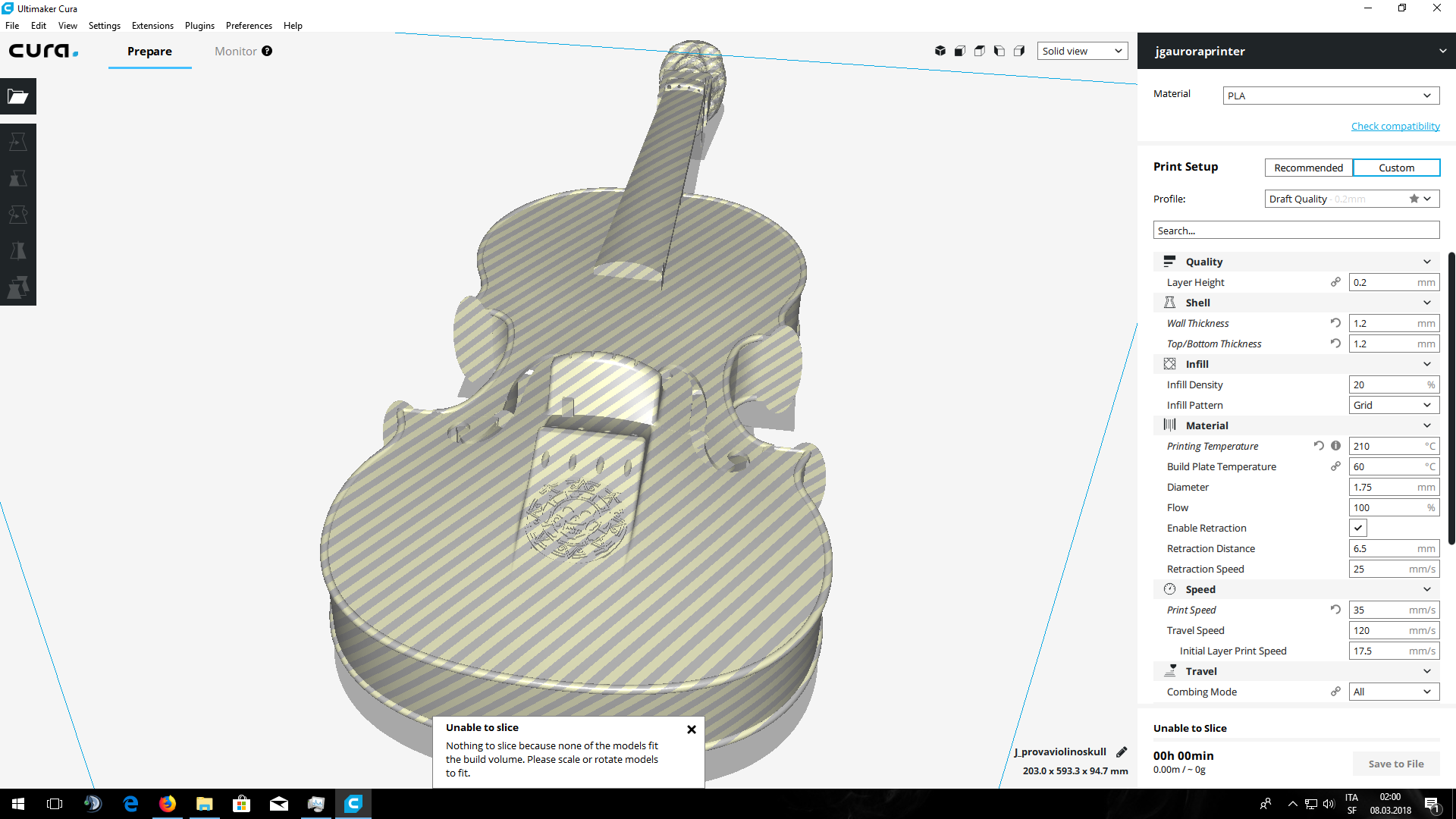The height and width of the screenshot is (819, 1456).
Task: Open the Combing Mode All dropdown
Action: click(1394, 692)
